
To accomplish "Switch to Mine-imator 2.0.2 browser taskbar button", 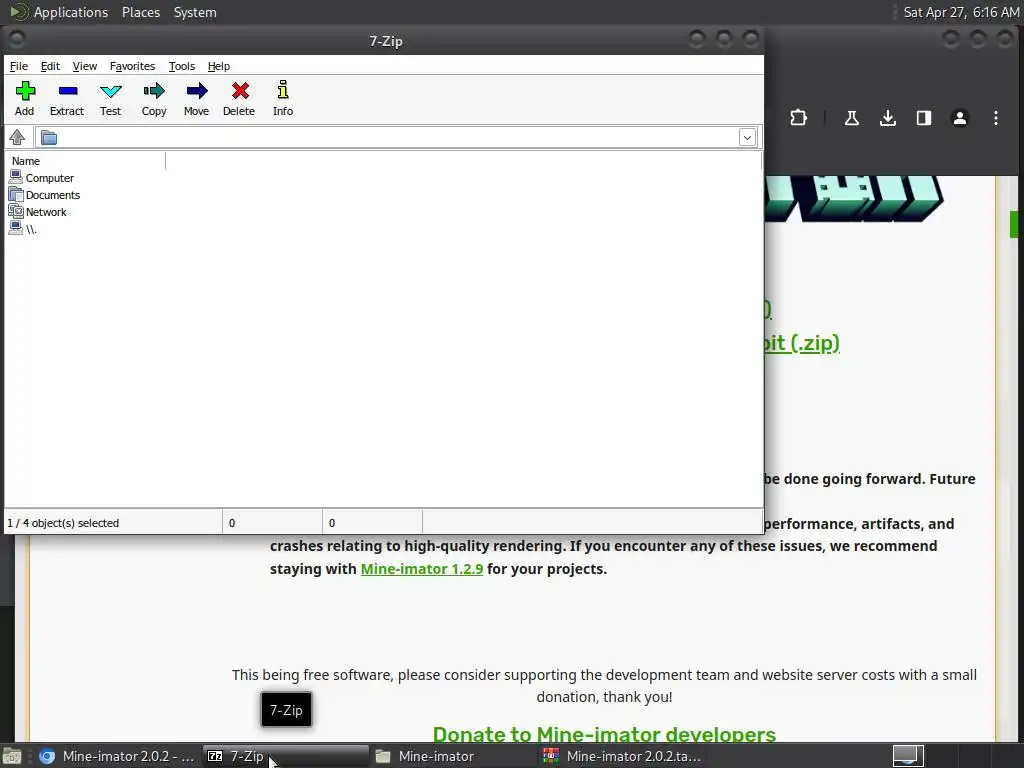I will [116, 756].
